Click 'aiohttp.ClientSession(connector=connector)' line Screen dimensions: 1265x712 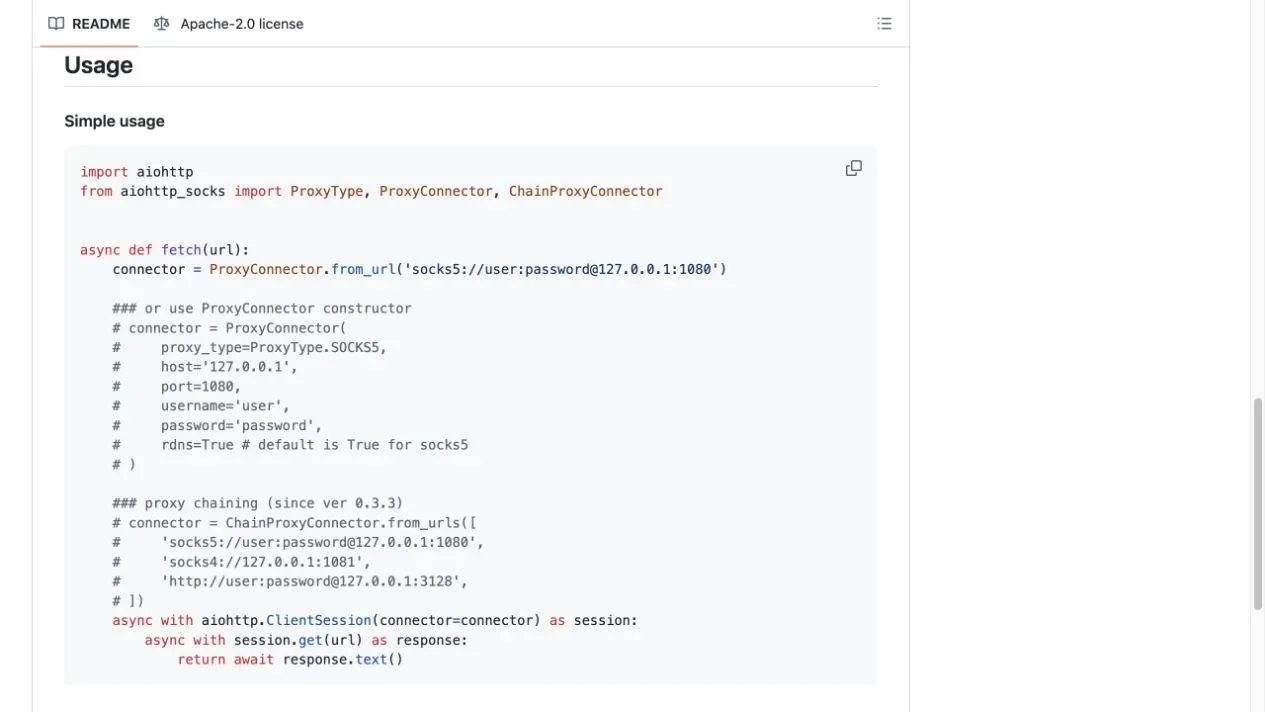pos(375,620)
